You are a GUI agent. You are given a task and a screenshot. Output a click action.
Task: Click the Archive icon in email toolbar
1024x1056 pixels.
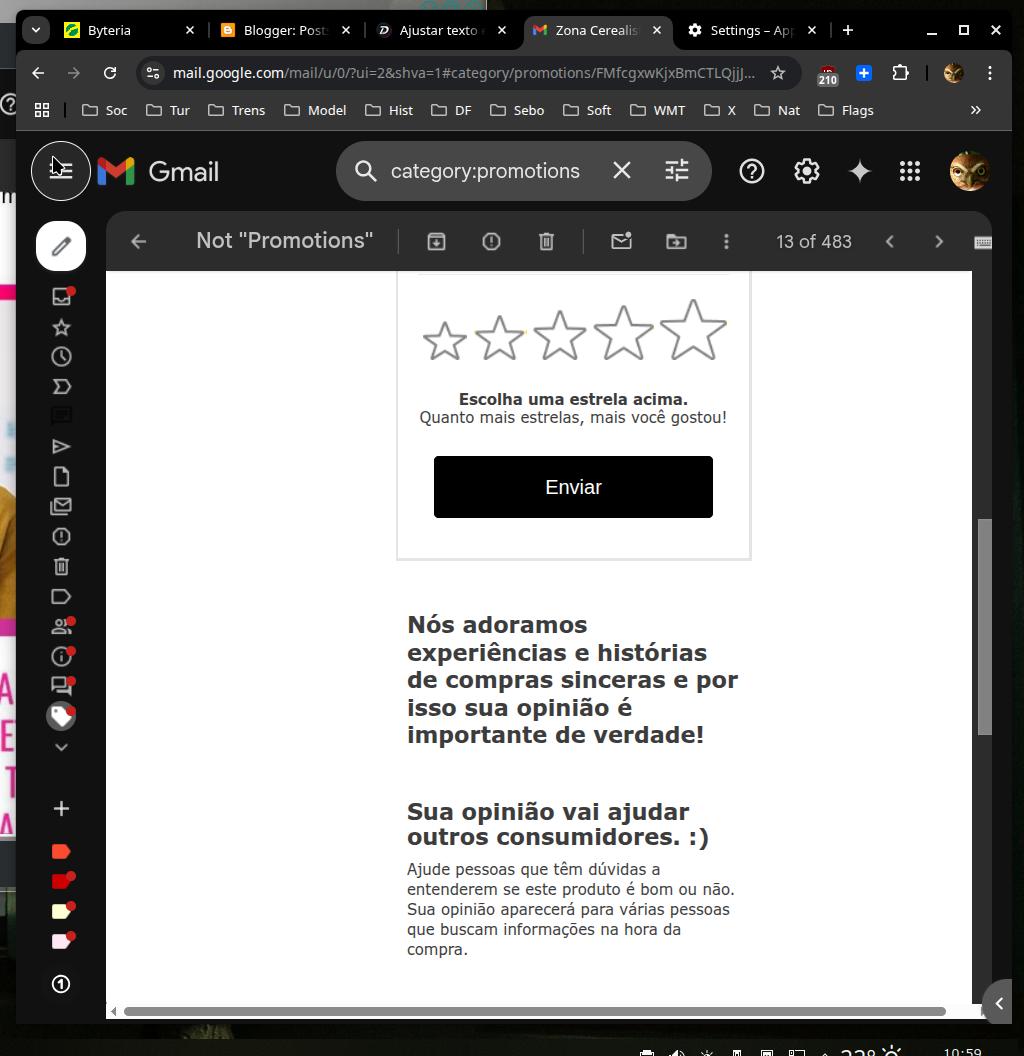coord(436,241)
